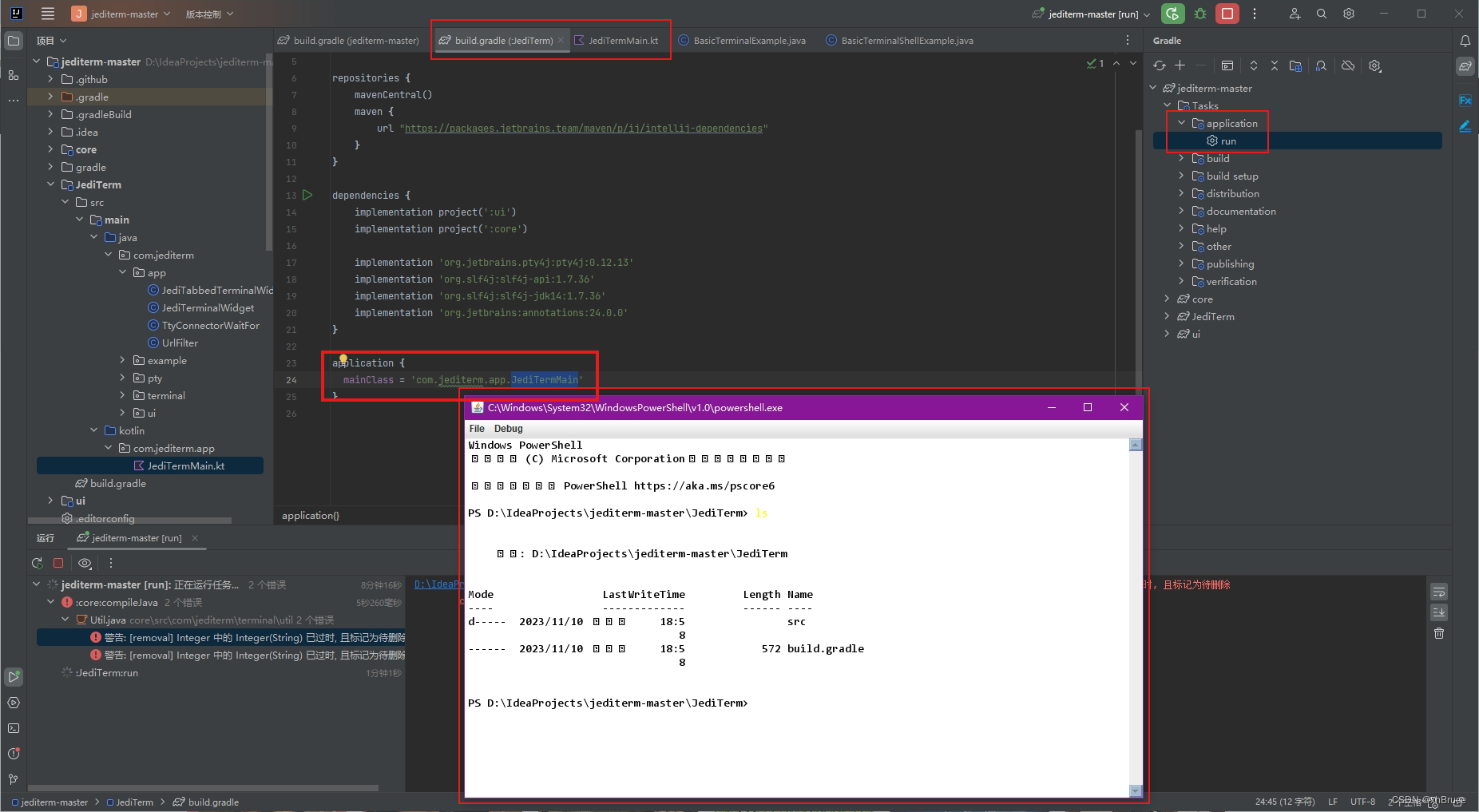Click the LF line separator indicator
The width and height of the screenshot is (1479, 812).
click(1333, 802)
